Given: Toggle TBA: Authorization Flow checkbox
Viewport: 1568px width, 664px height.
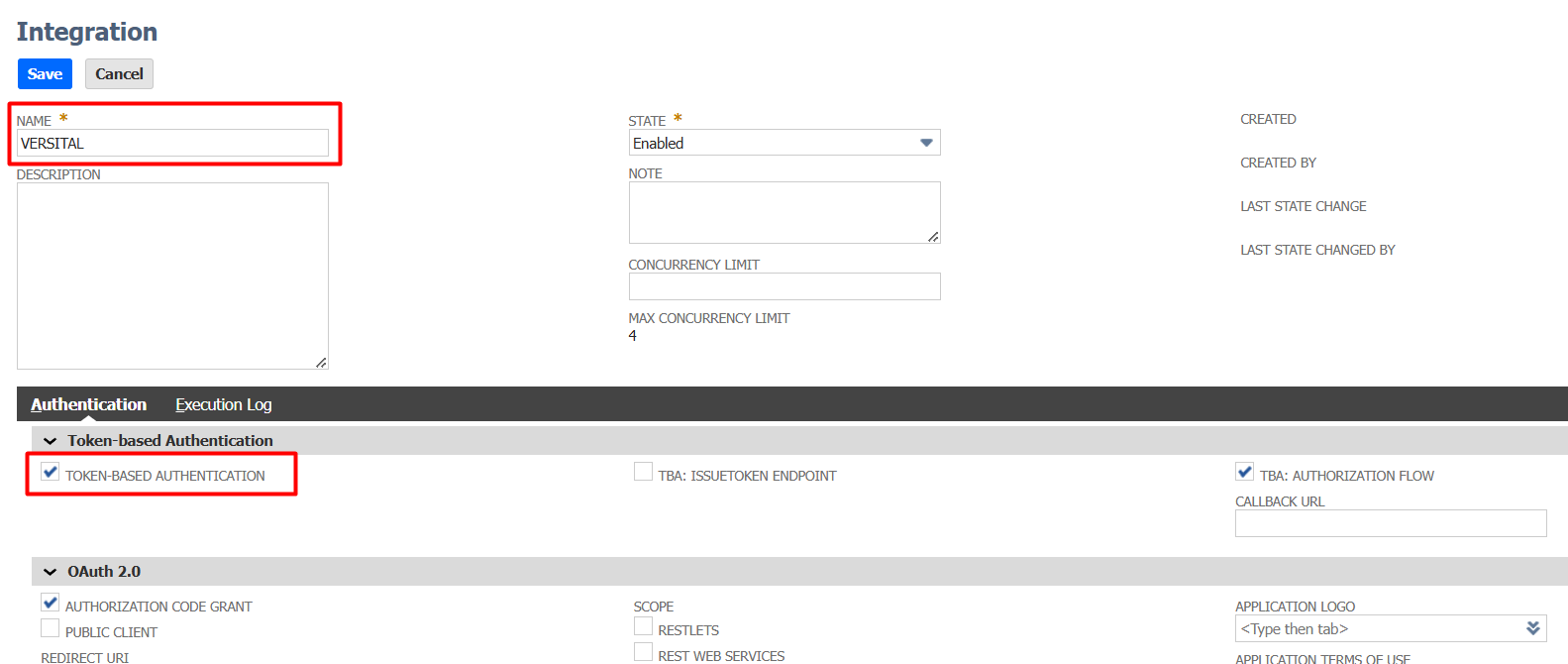Looking at the screenshot, I should (x=1245, y=473).
